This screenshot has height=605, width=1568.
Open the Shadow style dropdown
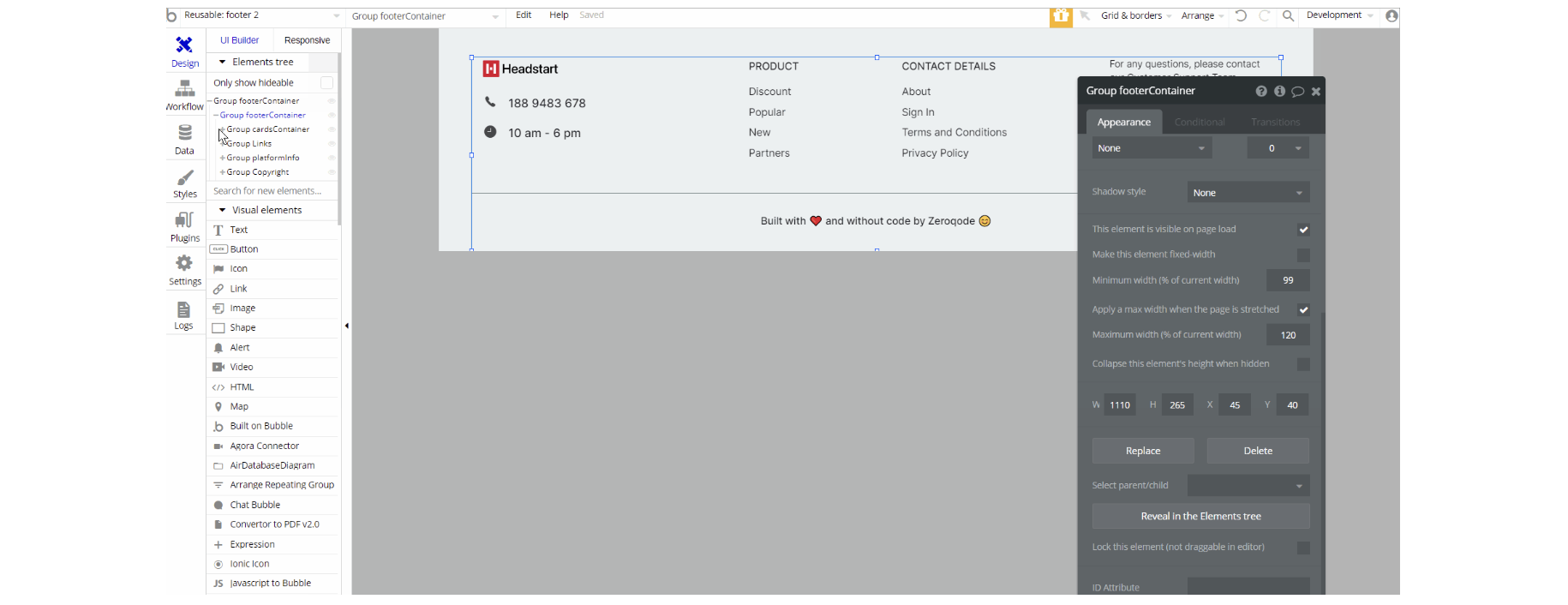1248,193
